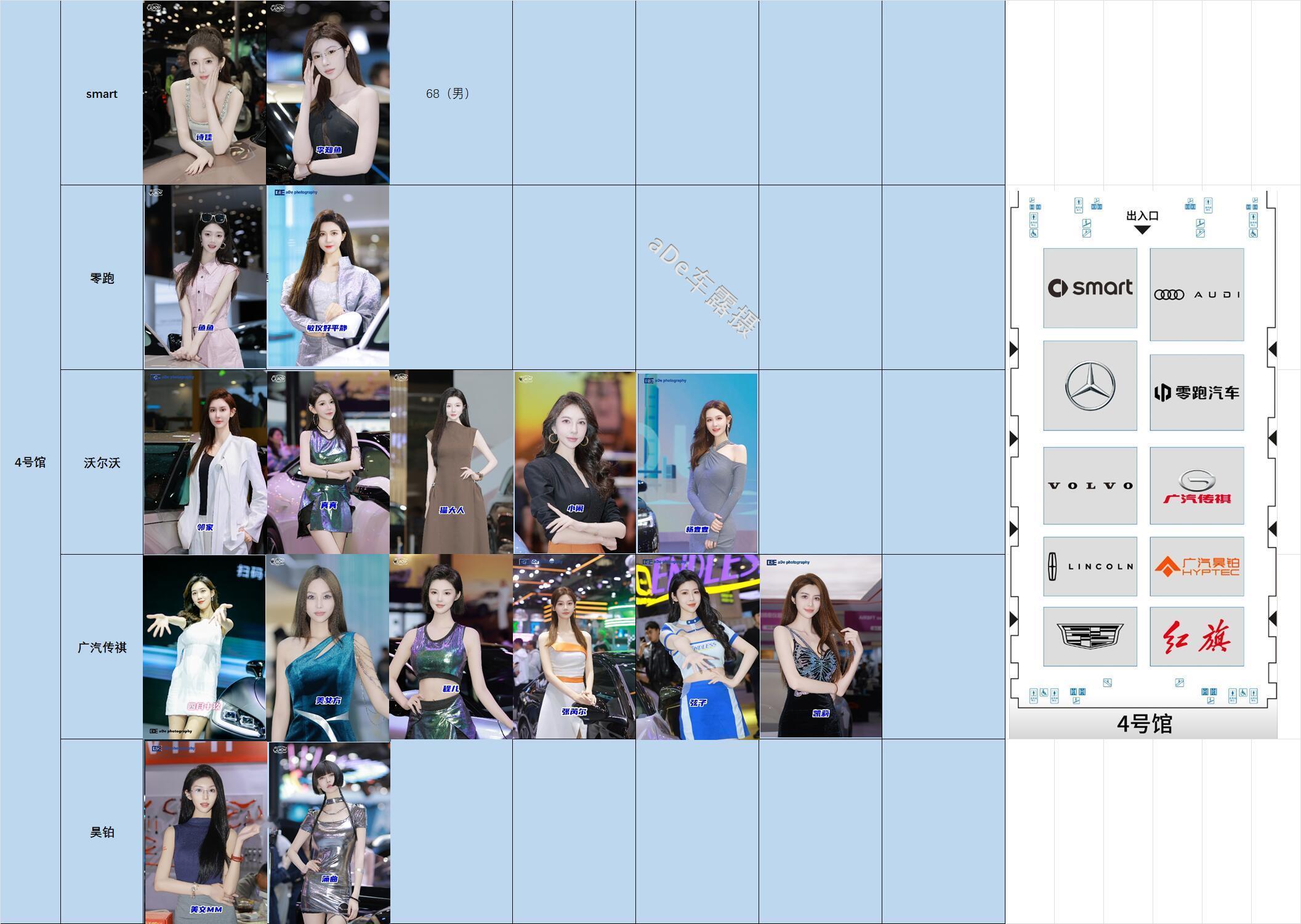Image resolution: width=1301 pixels, height=924 pixels.
Task: Open the photo labeled 真真
Action: (328, 462)
